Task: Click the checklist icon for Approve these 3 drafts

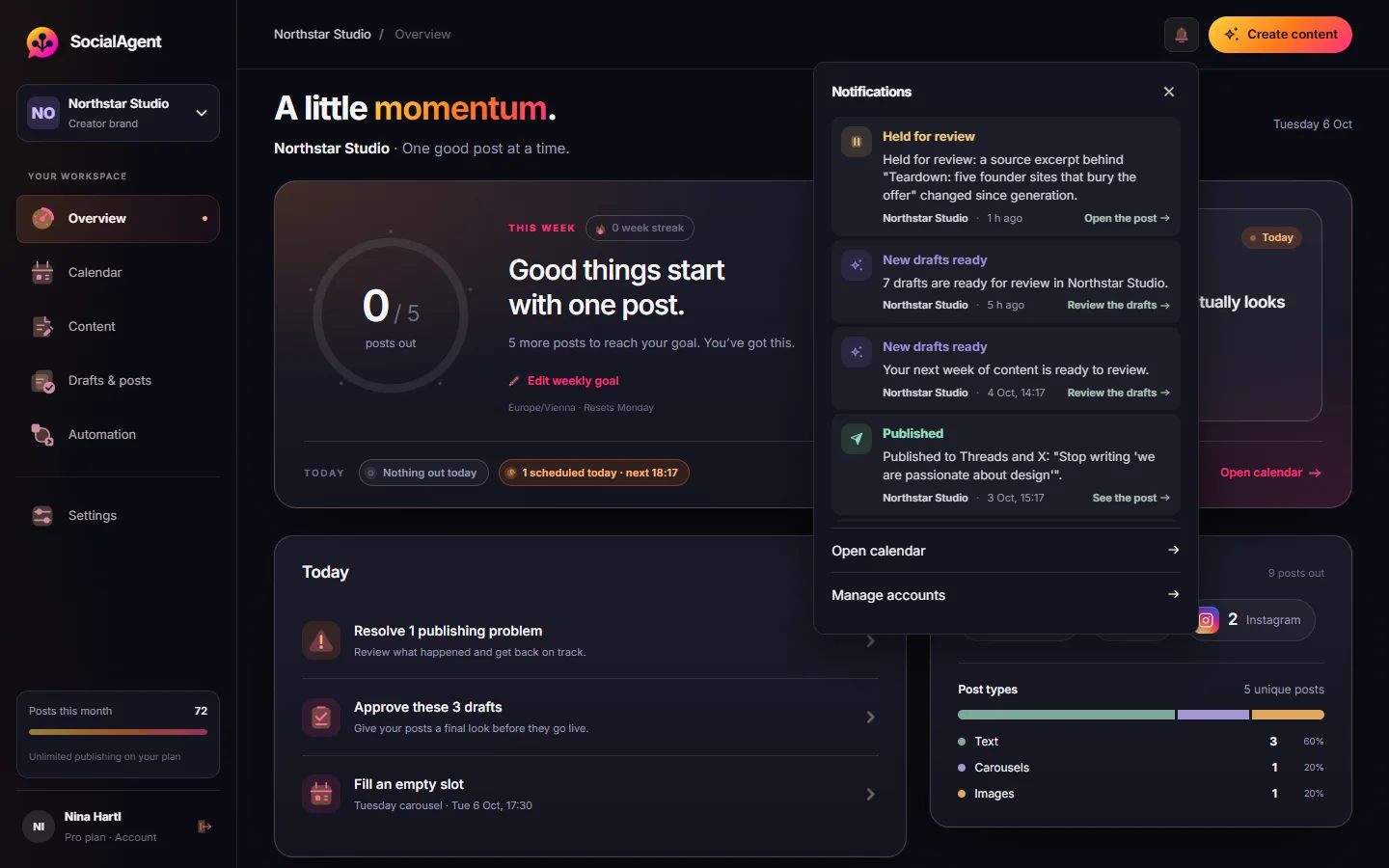Action: [x=321, y=718]
